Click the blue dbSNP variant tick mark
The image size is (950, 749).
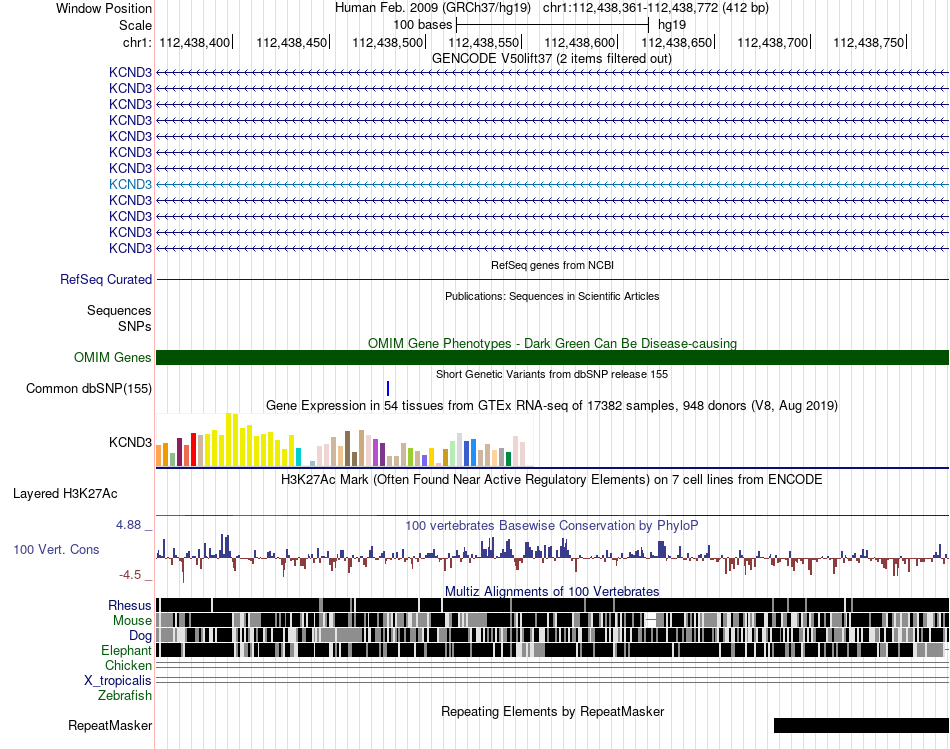coord(388,388)
